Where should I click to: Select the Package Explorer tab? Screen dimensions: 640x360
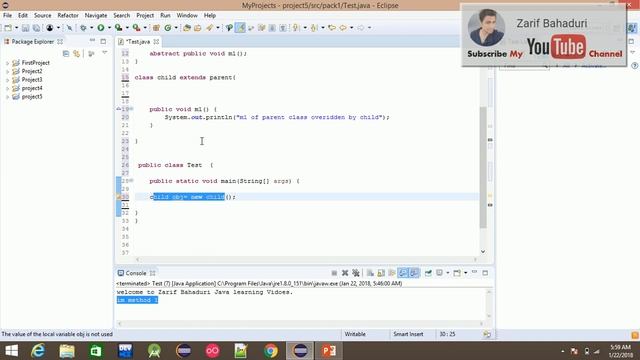pyautogui.click(x=32, y=42)
